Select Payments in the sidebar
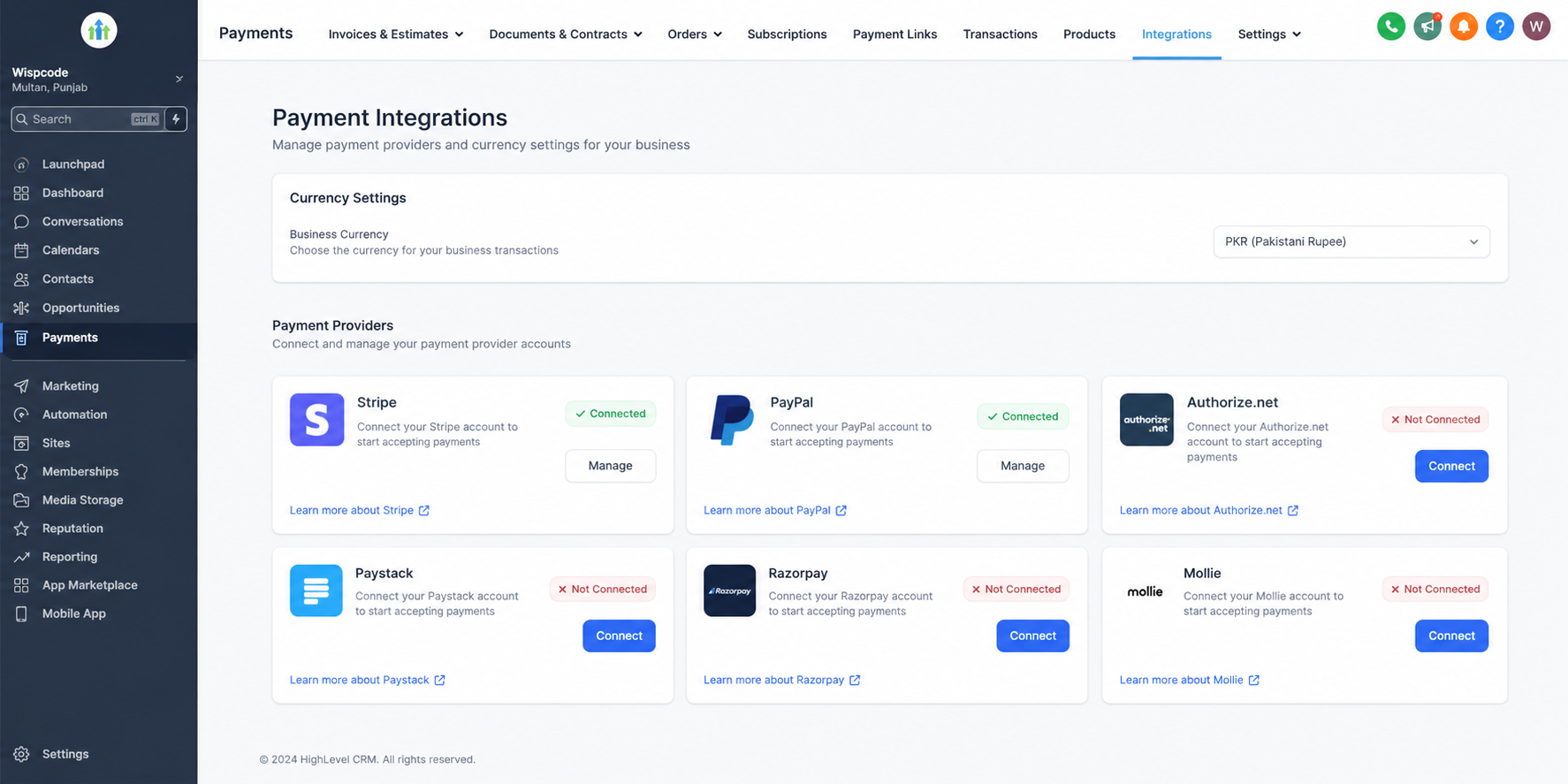This screenshot has height=784, width=1568. pyautogui.click(x=98, y=338)
